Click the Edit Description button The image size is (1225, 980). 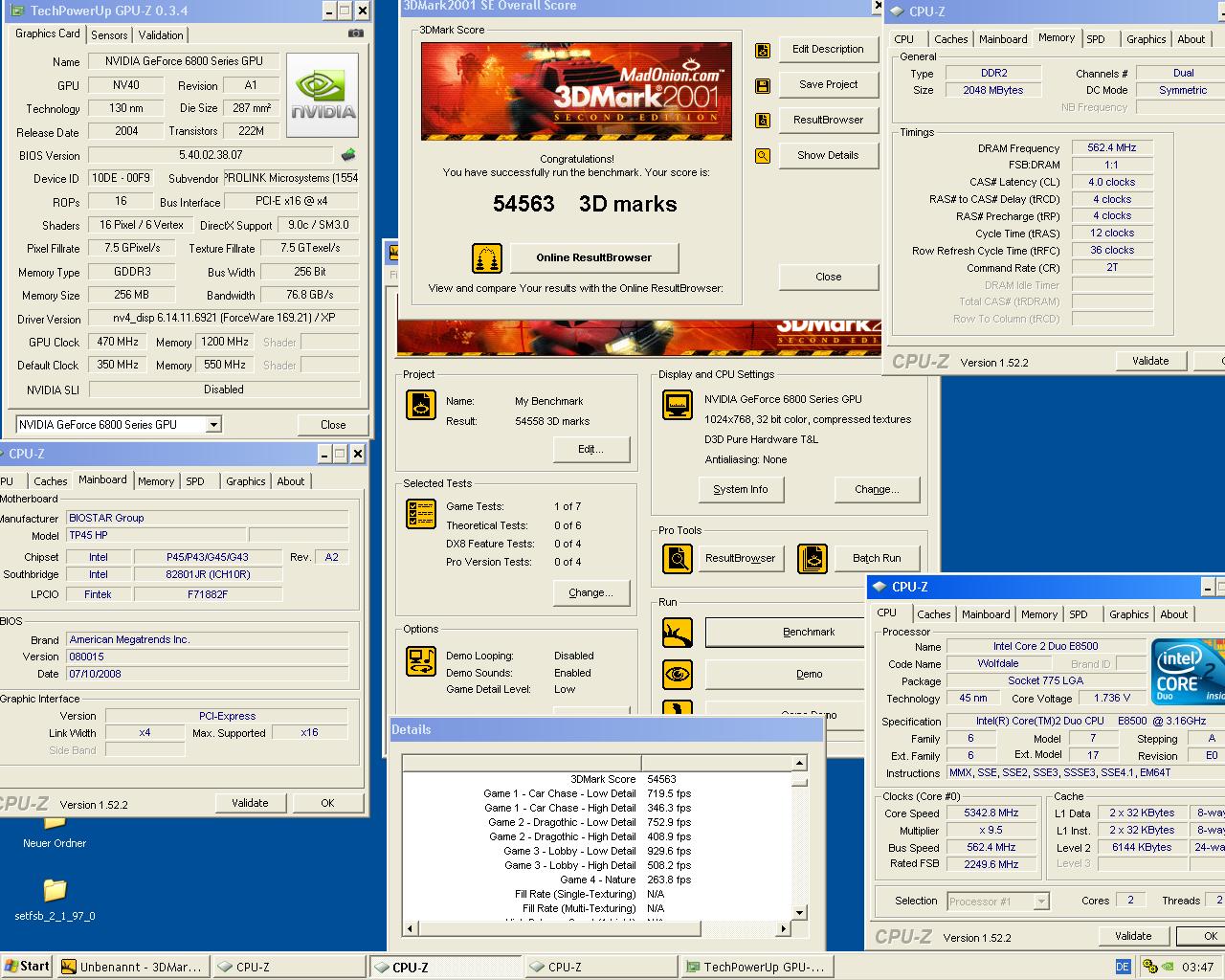828,50
